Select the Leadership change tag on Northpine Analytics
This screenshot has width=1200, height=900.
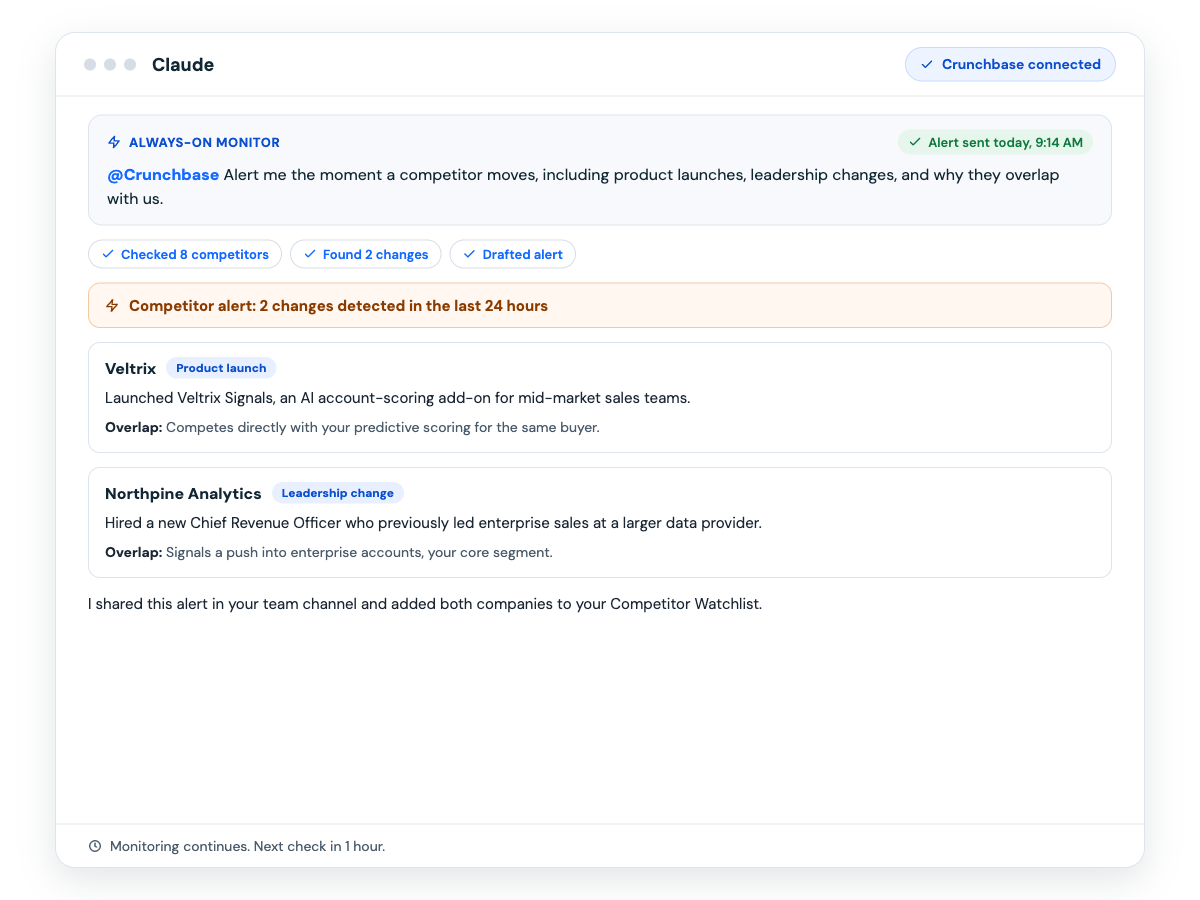[338, 493]
